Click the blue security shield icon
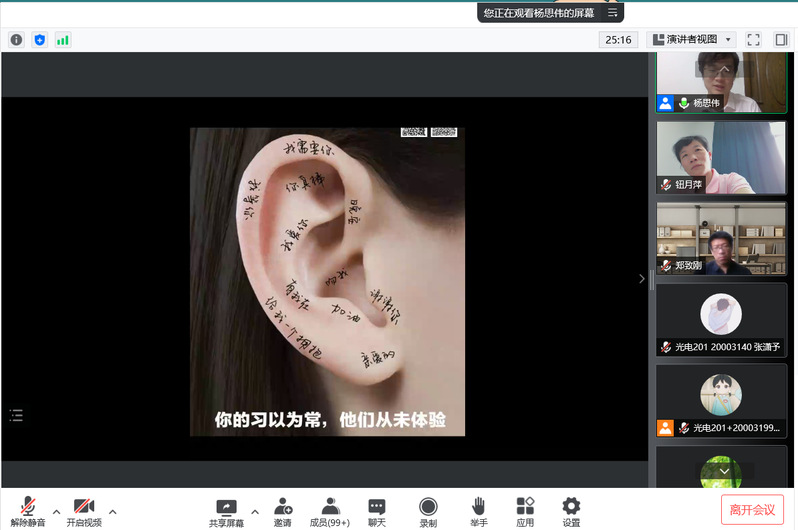798x530 pixels. pyautogui.click(x=40, y=40)
